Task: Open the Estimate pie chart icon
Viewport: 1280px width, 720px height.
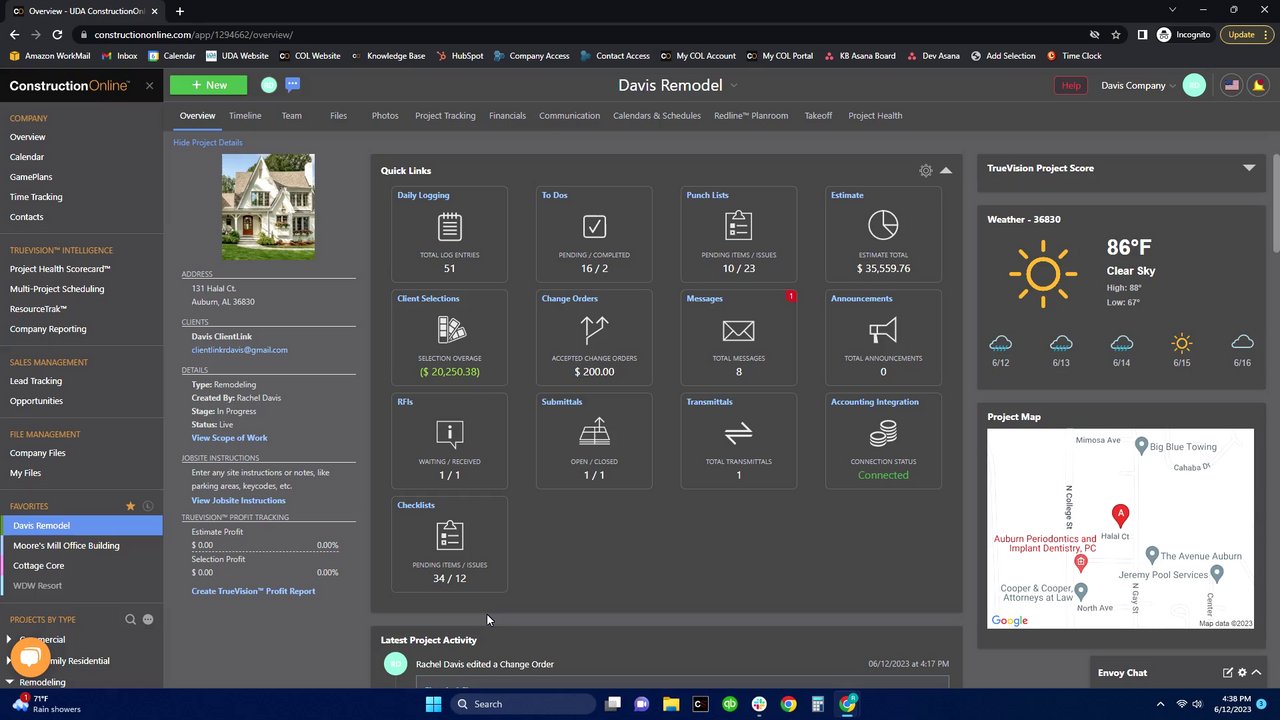Action: 883,225
